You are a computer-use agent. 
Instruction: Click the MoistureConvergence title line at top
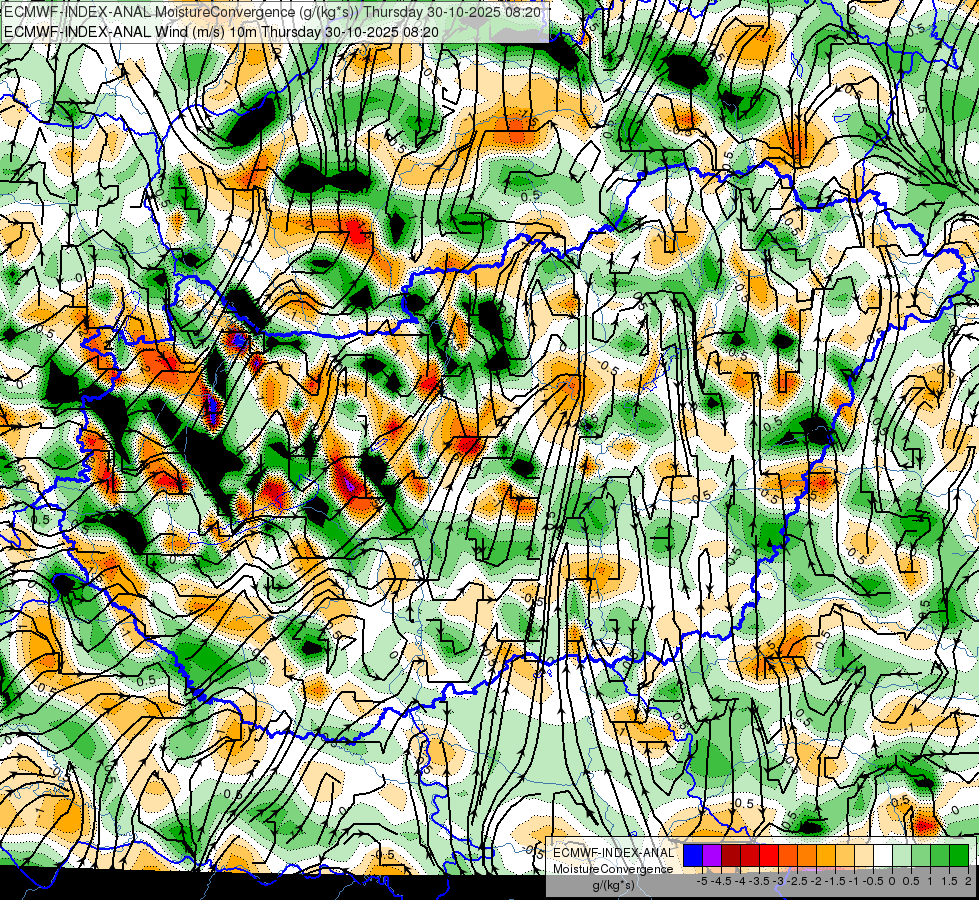pyautogui.click(x=271, y=12)
